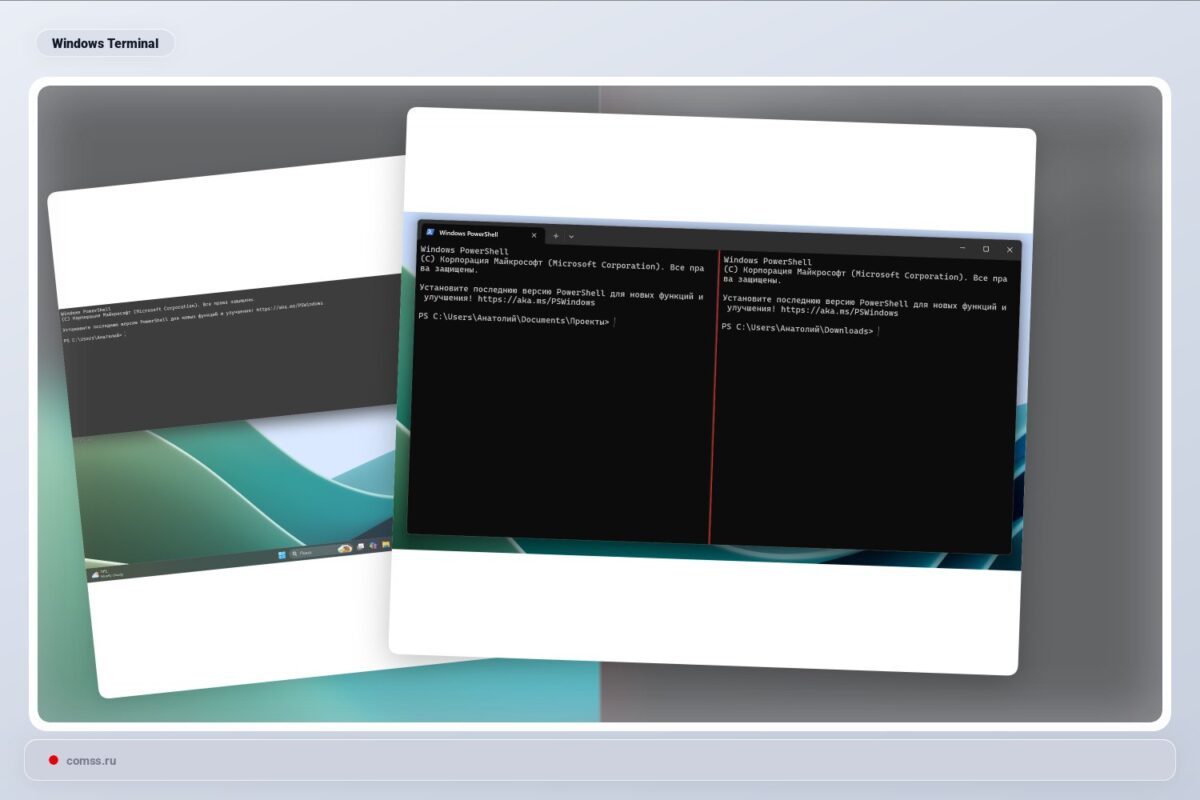Maximize the Windows Terminal window
The height and width of the screenshot is (800, 1200).
coord(986,248)
